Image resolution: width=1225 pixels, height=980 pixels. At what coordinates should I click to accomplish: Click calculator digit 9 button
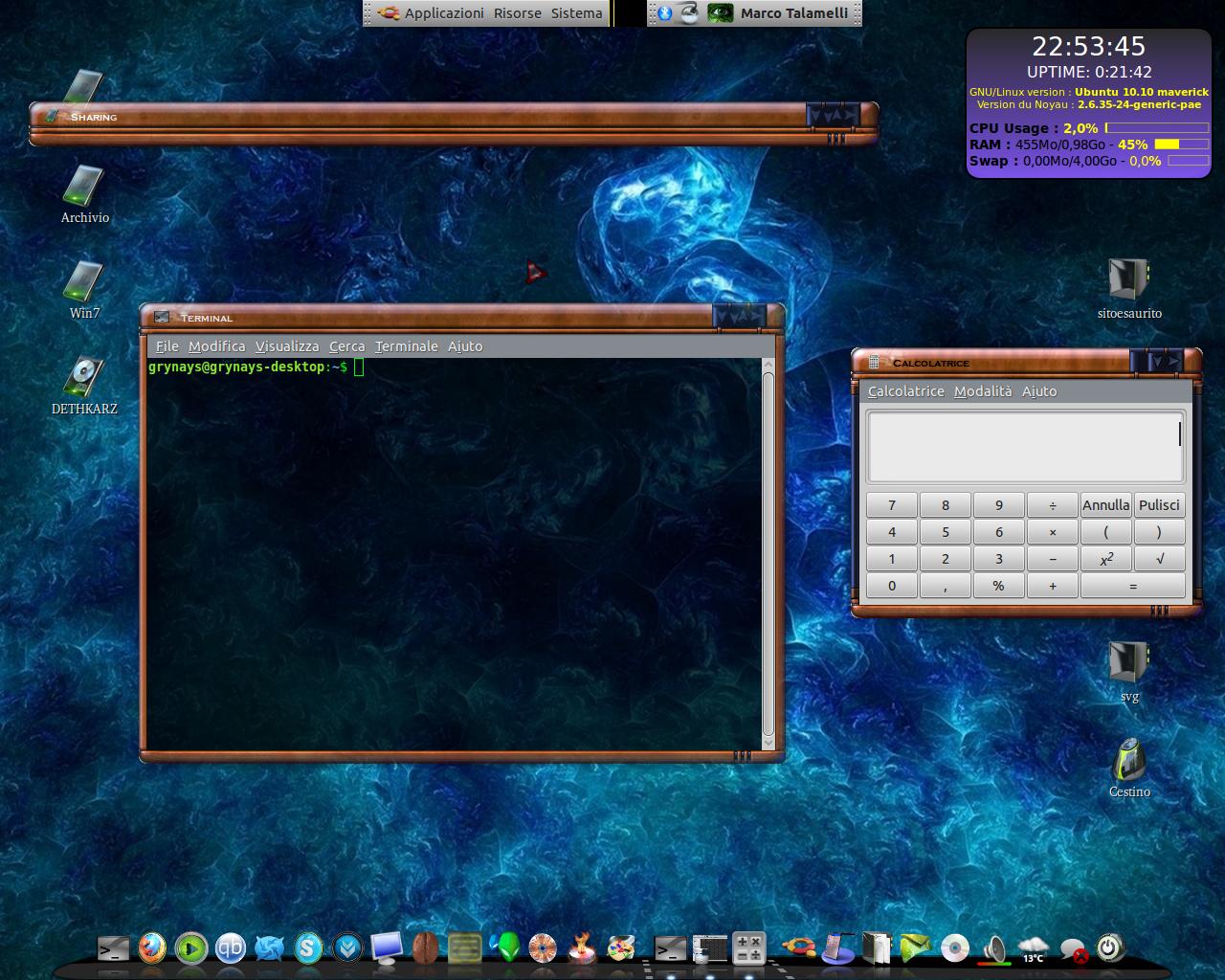[x=999, y=505]
